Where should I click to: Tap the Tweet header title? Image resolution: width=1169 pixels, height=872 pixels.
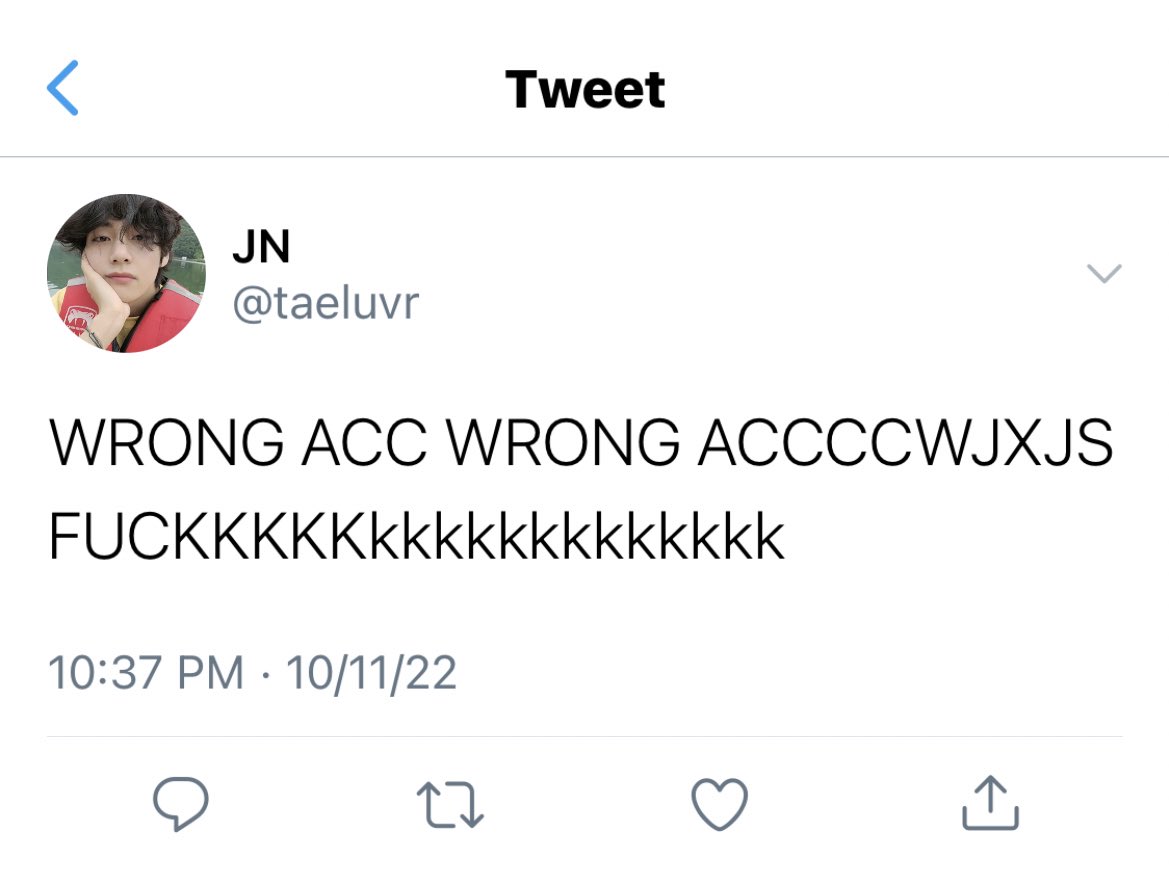tap(584, 89)
